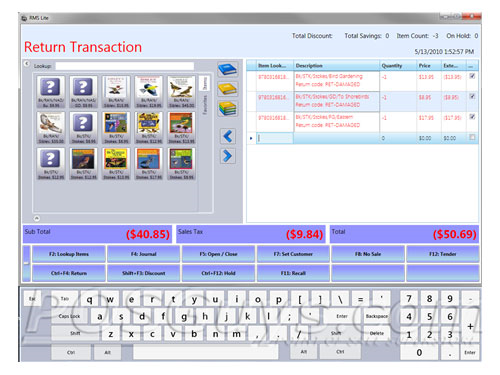Image resolution: width=500 pixels, height=375 pixels.
Task: Go to next page with right arrow
Action: click(x=228, y=156)
